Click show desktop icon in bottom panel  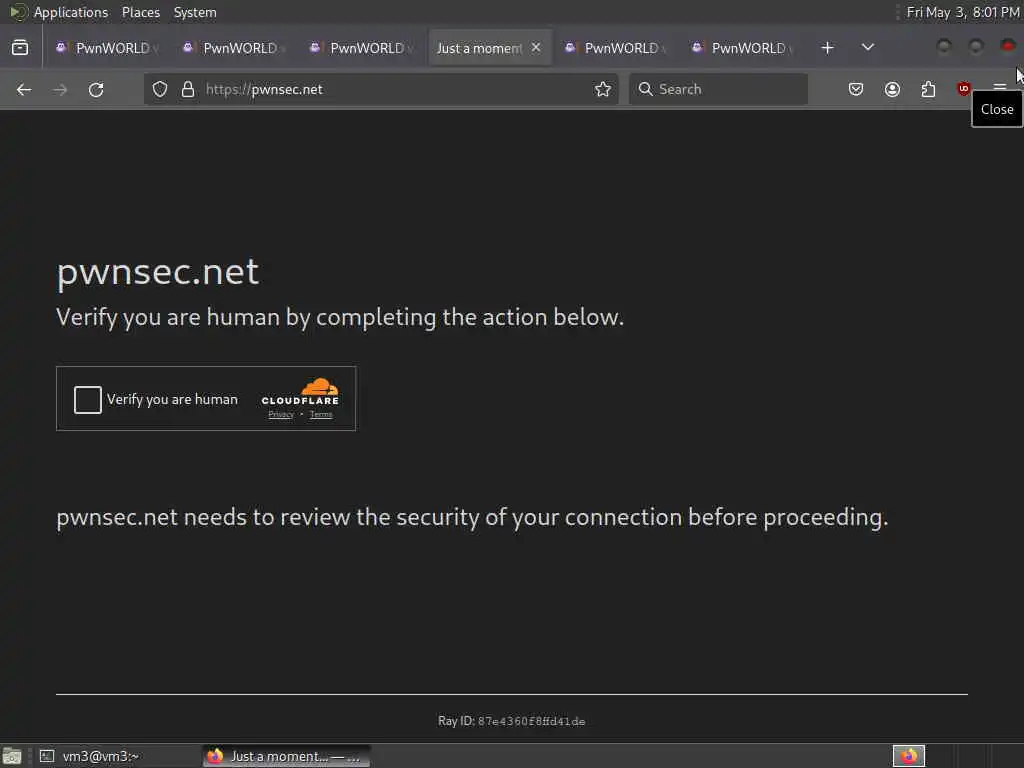11,756
